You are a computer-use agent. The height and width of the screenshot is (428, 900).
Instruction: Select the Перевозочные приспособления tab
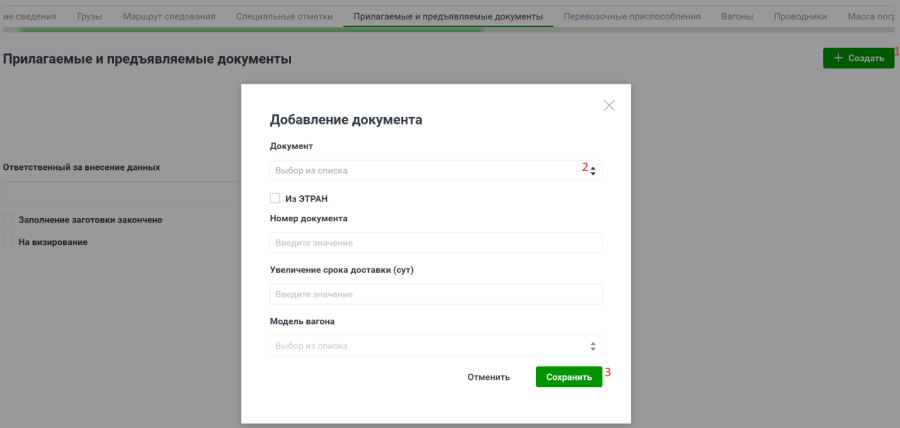pyautogui.click(x=632, y=17)
